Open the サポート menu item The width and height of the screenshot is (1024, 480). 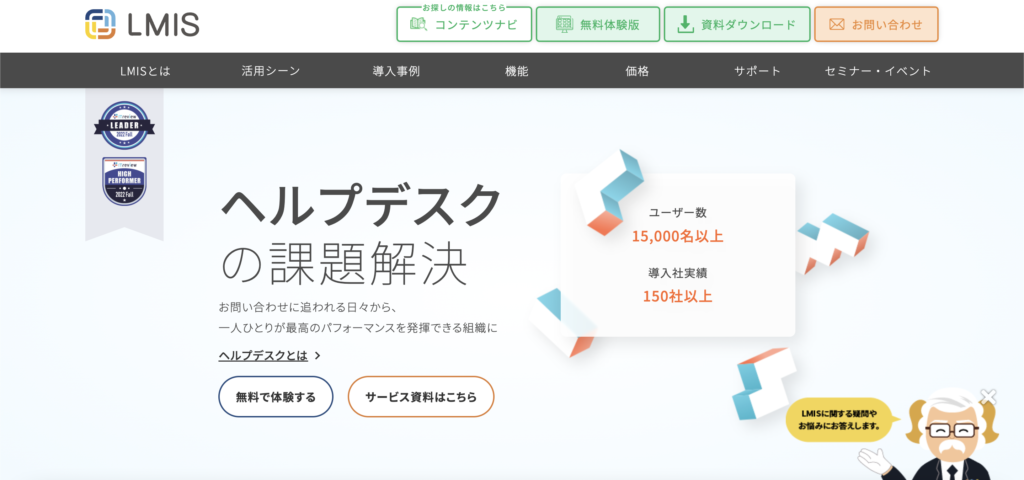pyautogui.click(x=757, y=71)
